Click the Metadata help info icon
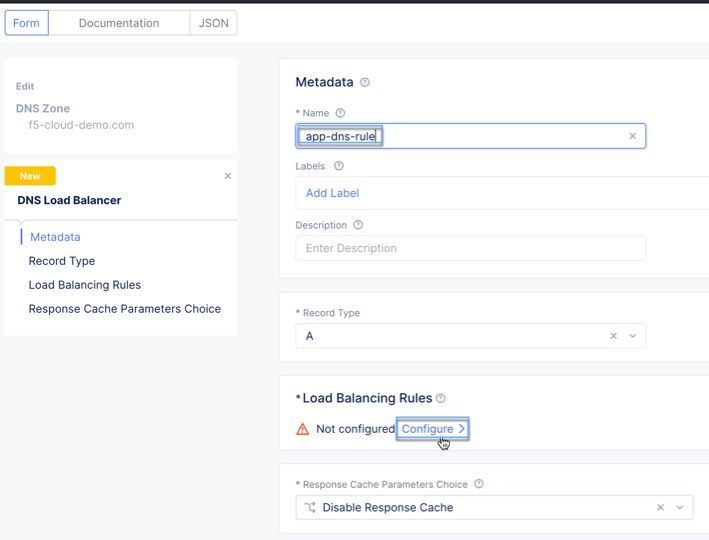 (x=365, y=83)
